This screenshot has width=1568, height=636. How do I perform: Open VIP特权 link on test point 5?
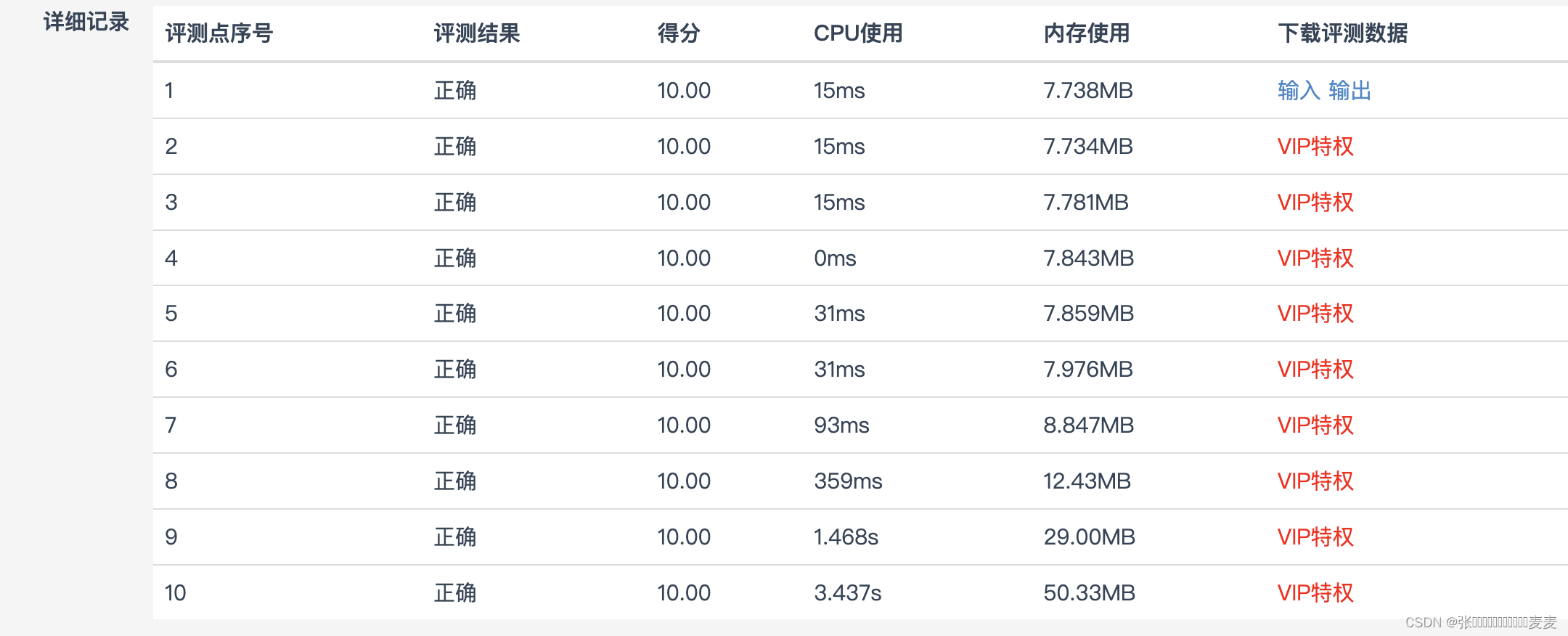tap(1315, 314)
